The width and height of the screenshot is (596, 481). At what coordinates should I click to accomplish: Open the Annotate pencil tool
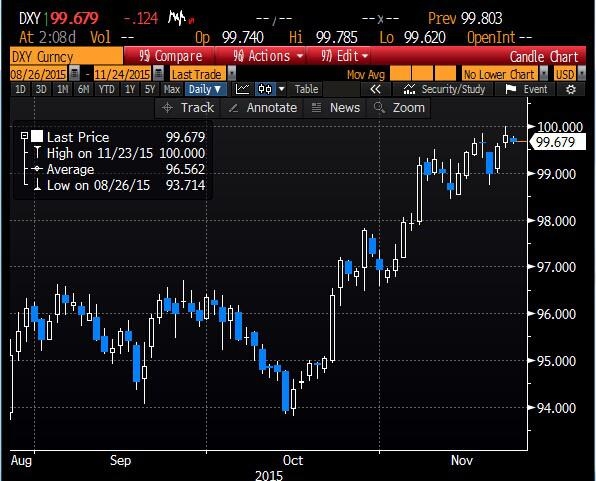[x=262, y=108]
